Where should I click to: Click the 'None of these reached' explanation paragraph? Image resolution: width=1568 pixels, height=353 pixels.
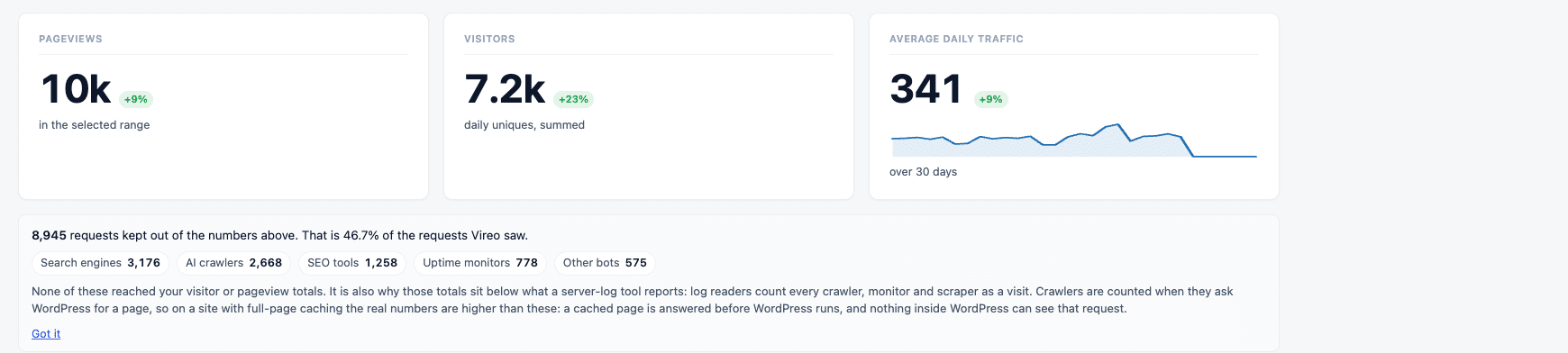[632, 300]
